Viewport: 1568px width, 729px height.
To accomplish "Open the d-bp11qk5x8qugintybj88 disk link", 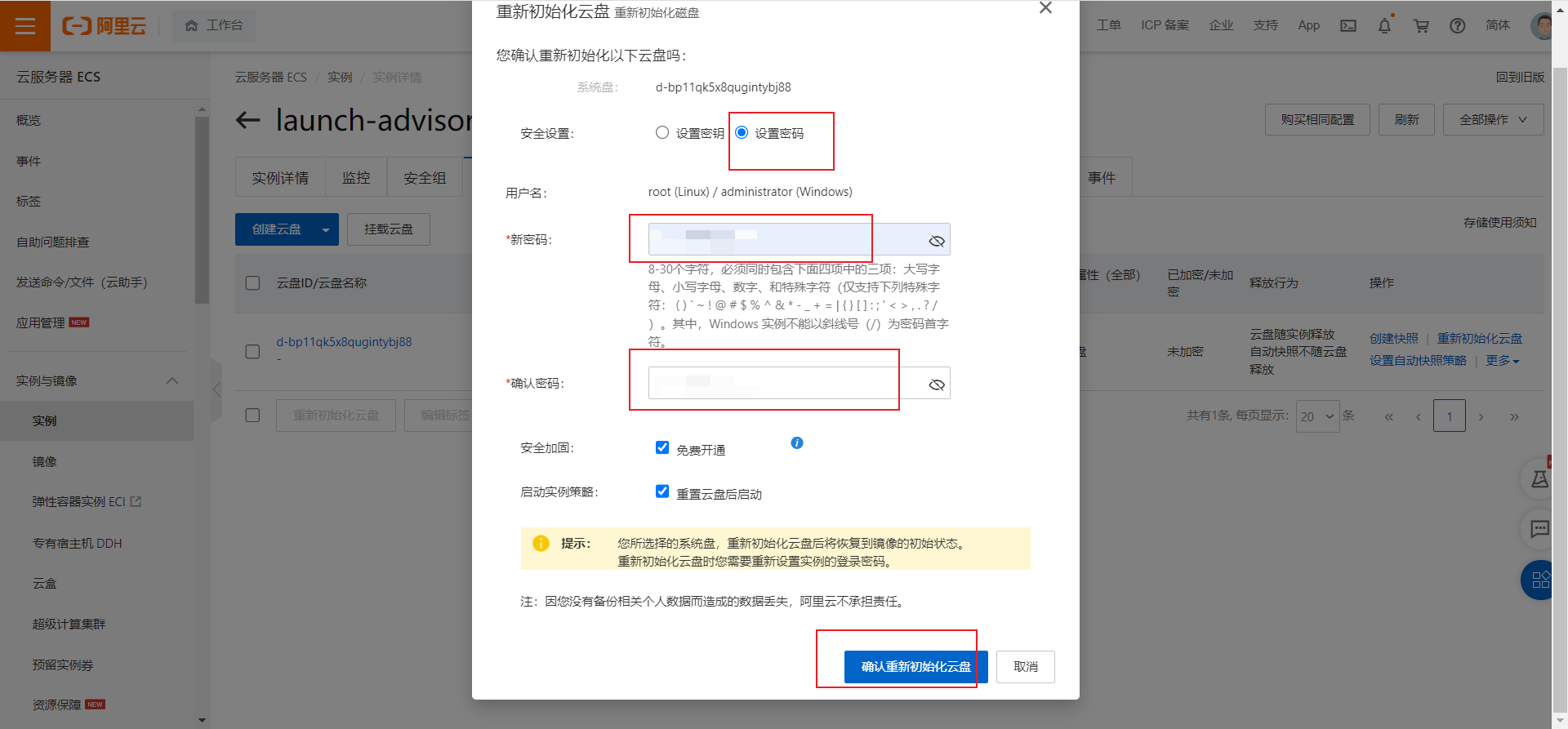I will 344,342.
